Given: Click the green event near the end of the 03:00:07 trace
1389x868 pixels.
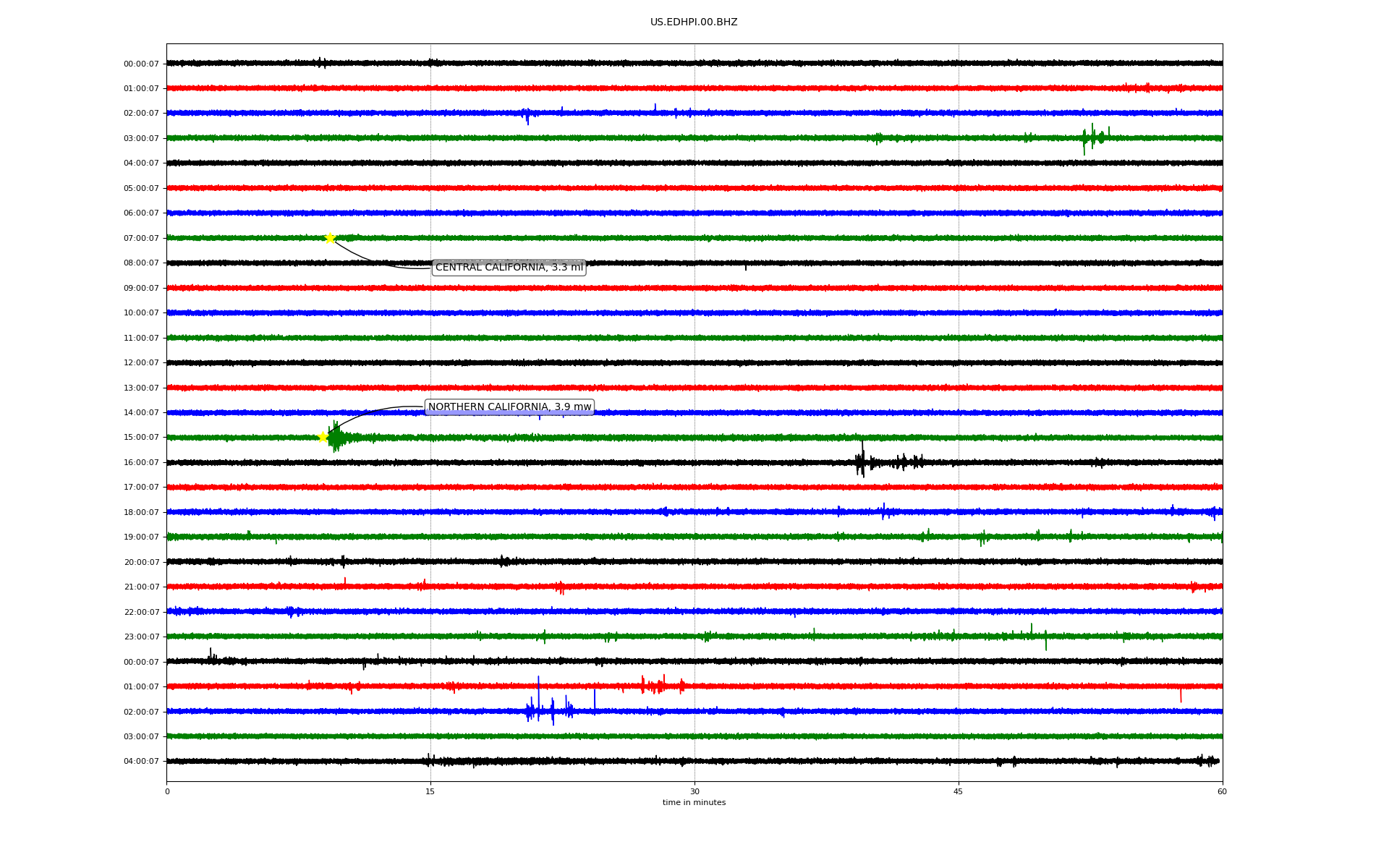Looking at the screenshot, I should (x=1093, y=137).
